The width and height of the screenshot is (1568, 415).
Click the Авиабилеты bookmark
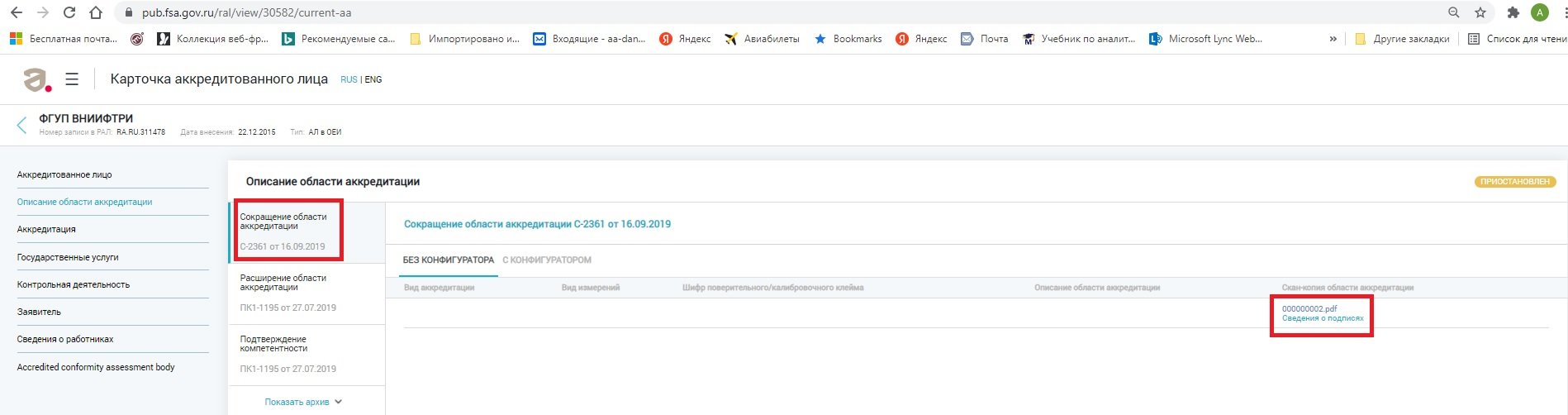pos(762,39)
